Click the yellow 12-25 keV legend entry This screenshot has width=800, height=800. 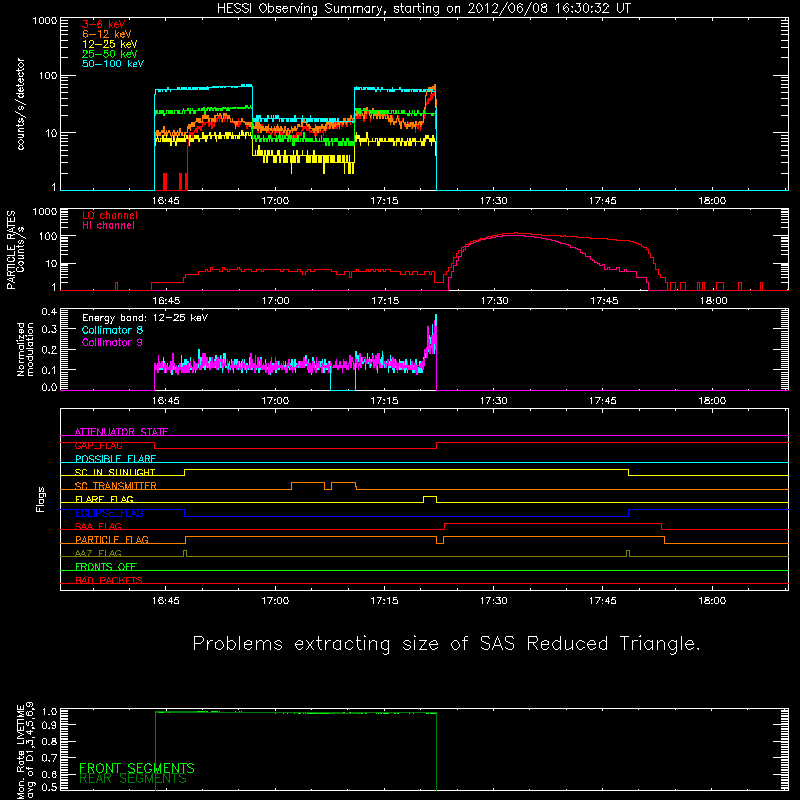110,44
